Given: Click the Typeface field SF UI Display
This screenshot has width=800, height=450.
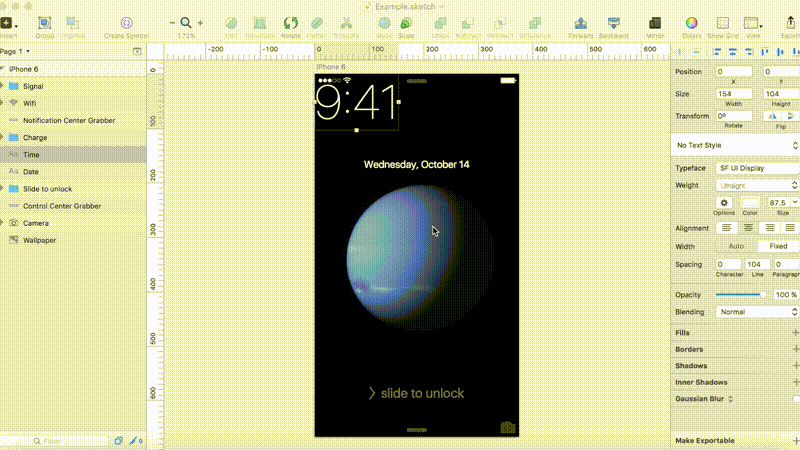Looking at the screenshot, I should coord(757,168).
